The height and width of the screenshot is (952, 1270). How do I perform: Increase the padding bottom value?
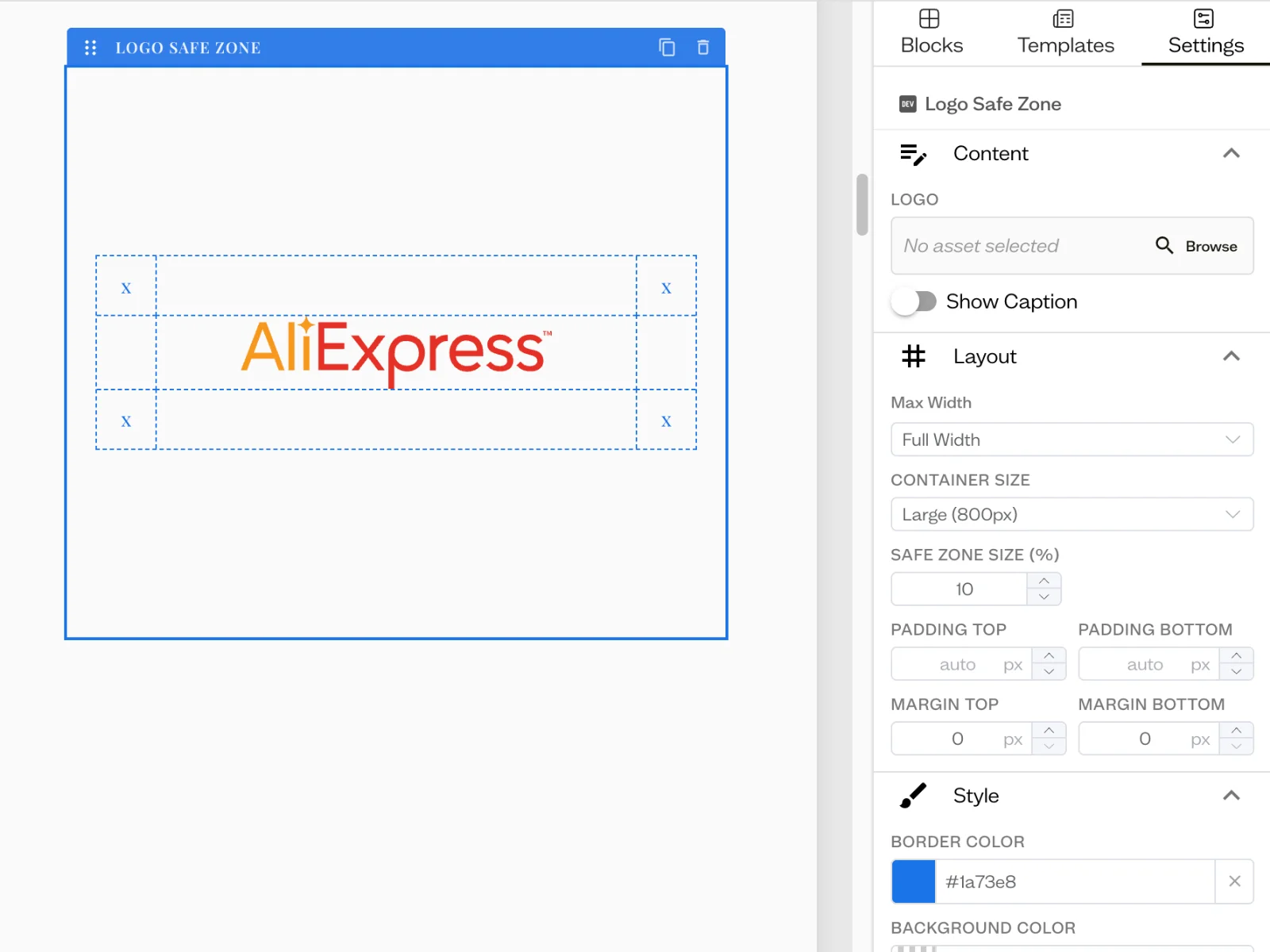(x=1237, y=655)
